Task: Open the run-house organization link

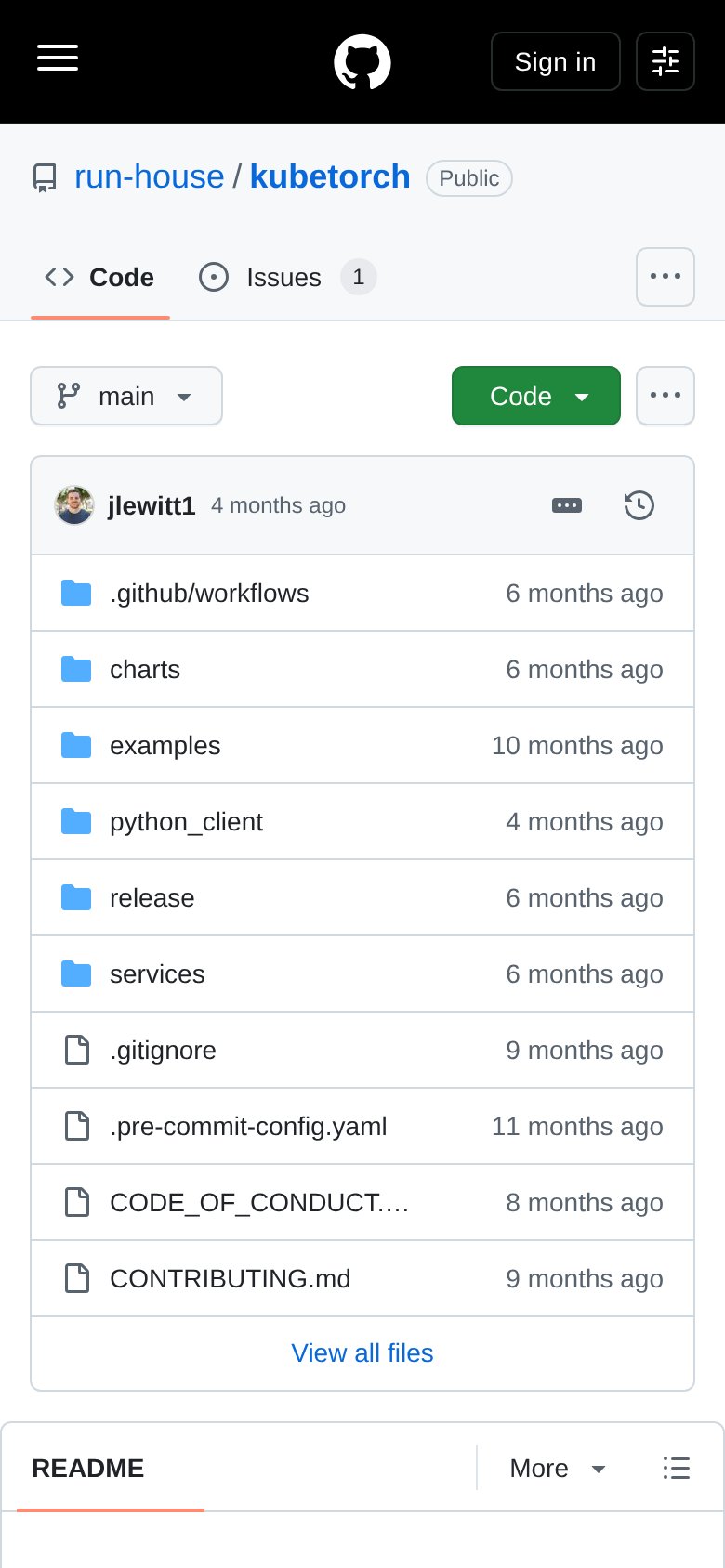Action: [150, 176]
